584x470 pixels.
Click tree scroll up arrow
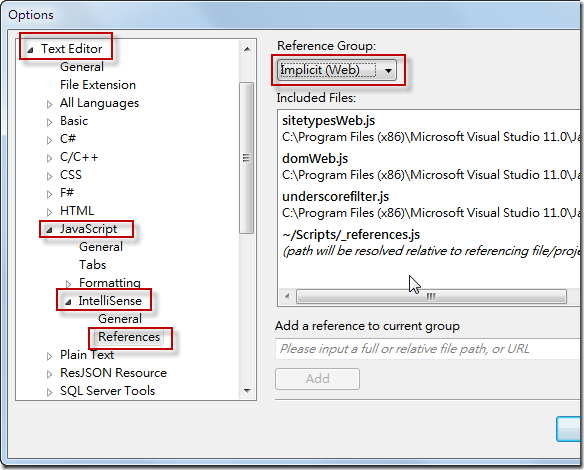tap(247, 49)
